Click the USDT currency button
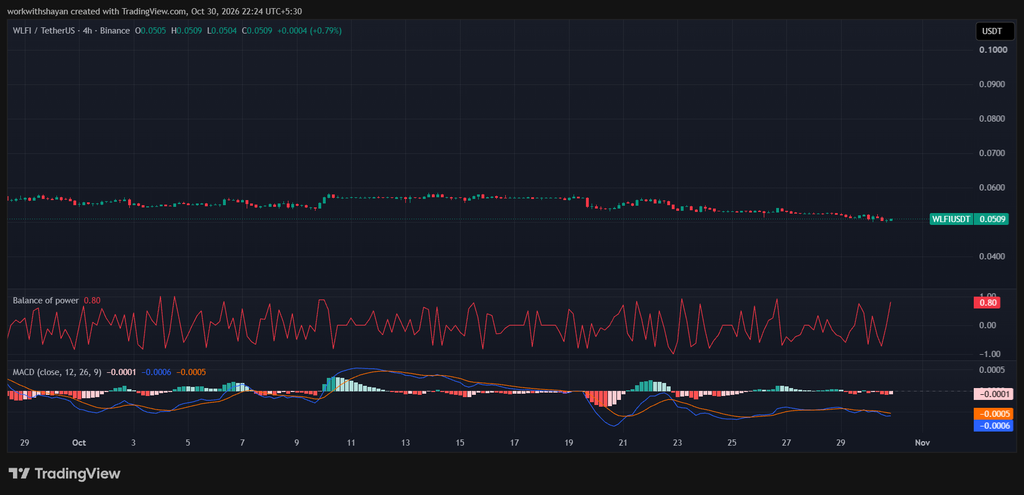The width and height of the screenshot is (1024, 495). click(993, 31)
